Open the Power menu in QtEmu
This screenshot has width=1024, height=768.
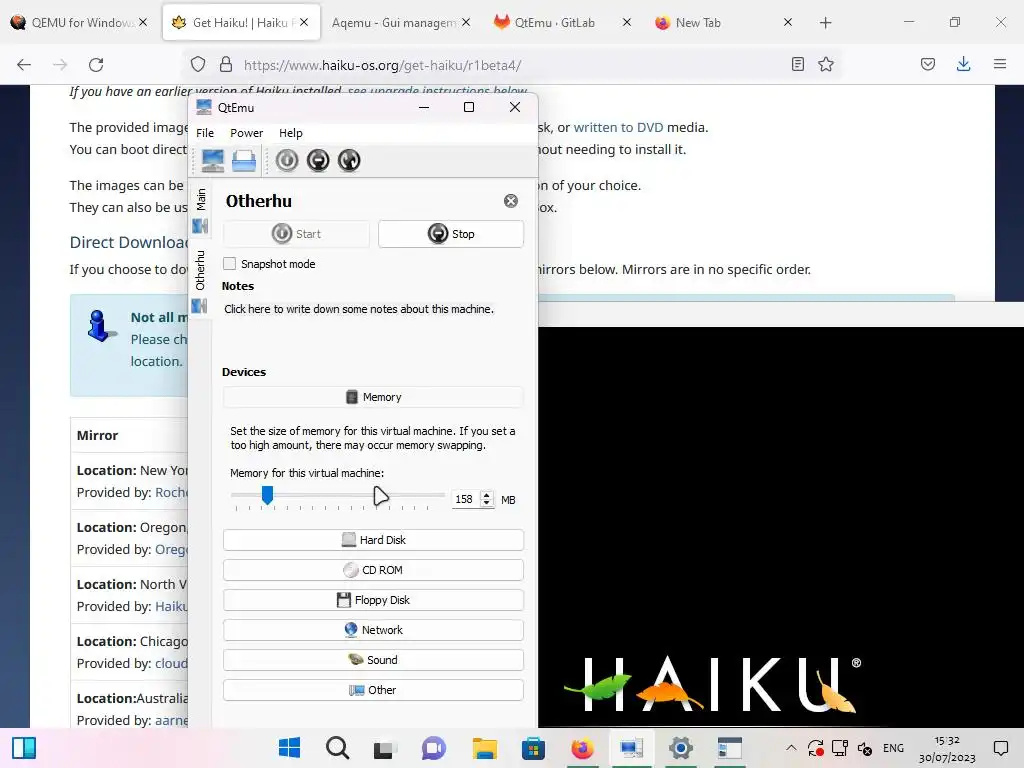(x=246, y=133)
